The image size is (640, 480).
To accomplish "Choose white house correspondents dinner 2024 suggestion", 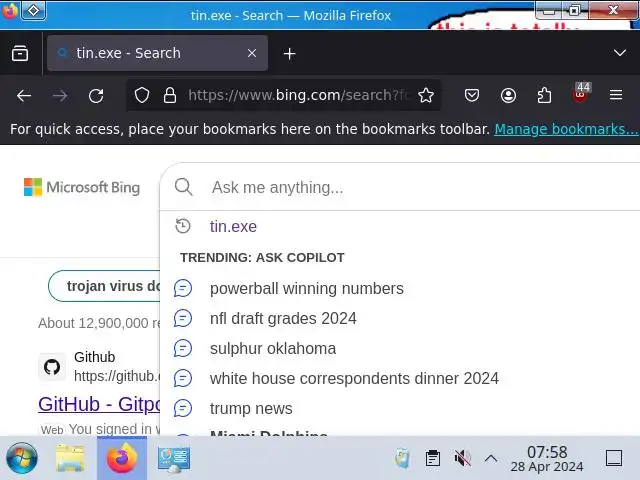I will pos(354,378).
